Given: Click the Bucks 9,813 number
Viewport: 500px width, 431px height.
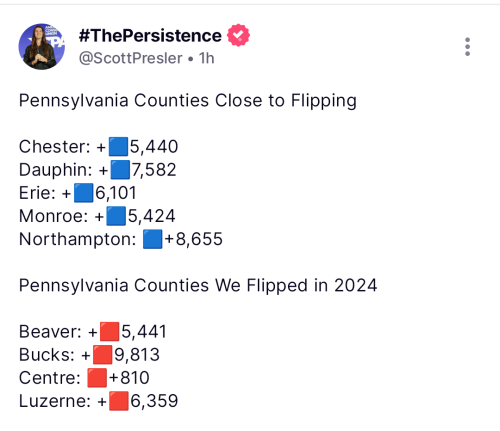Looking at the screenshot, I should [137, 355].
